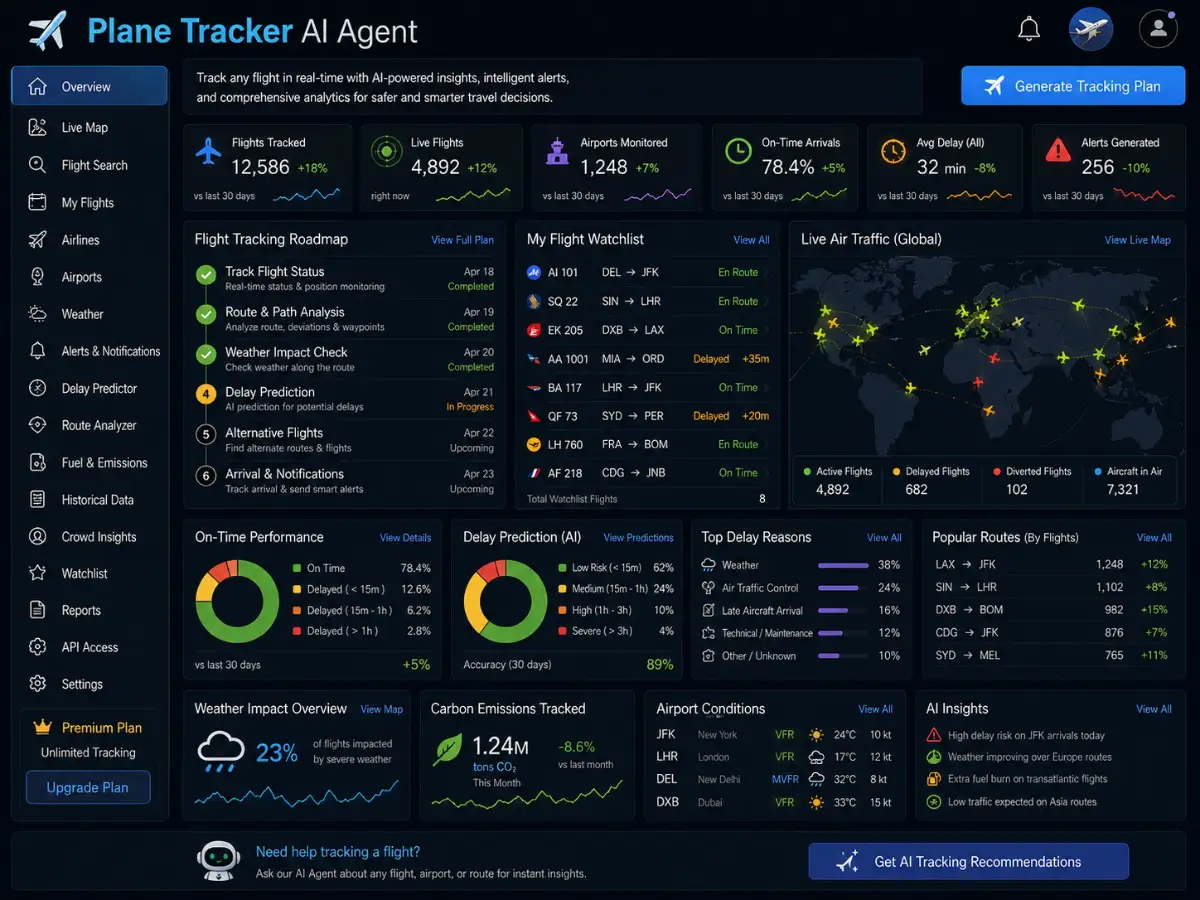Click the green On Time legend swatch

(x=297, y=568)
